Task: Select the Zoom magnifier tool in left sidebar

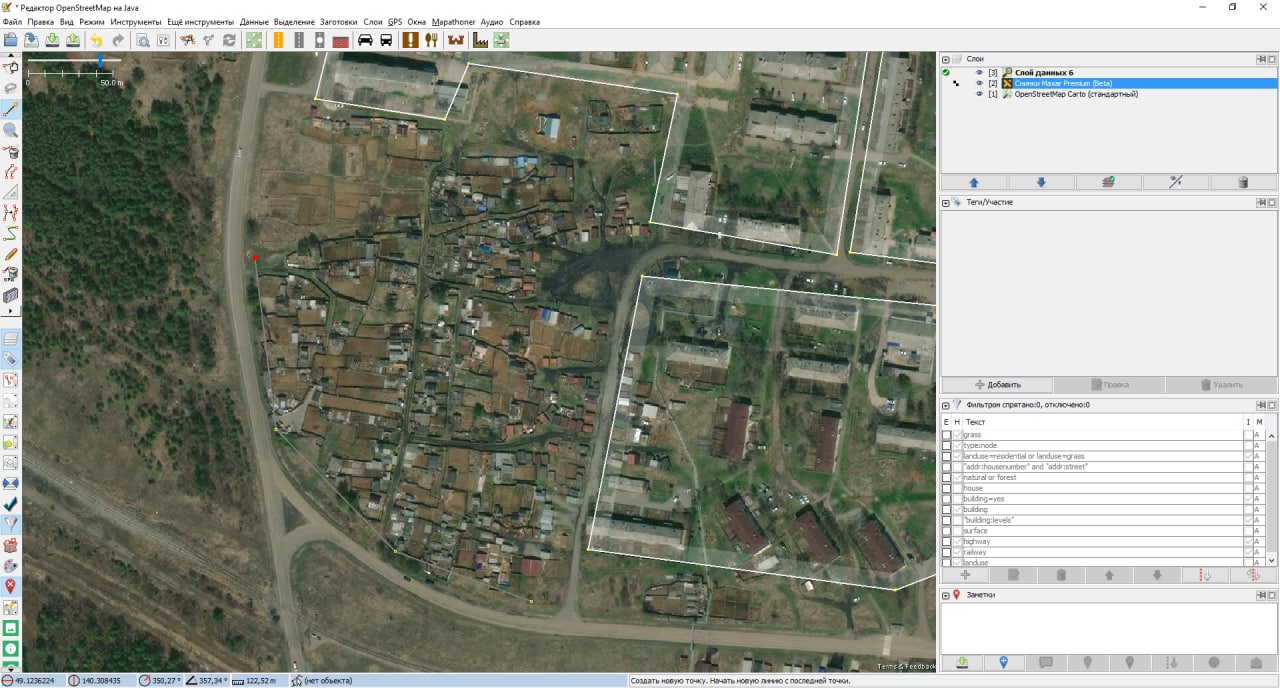Action: 11,130
